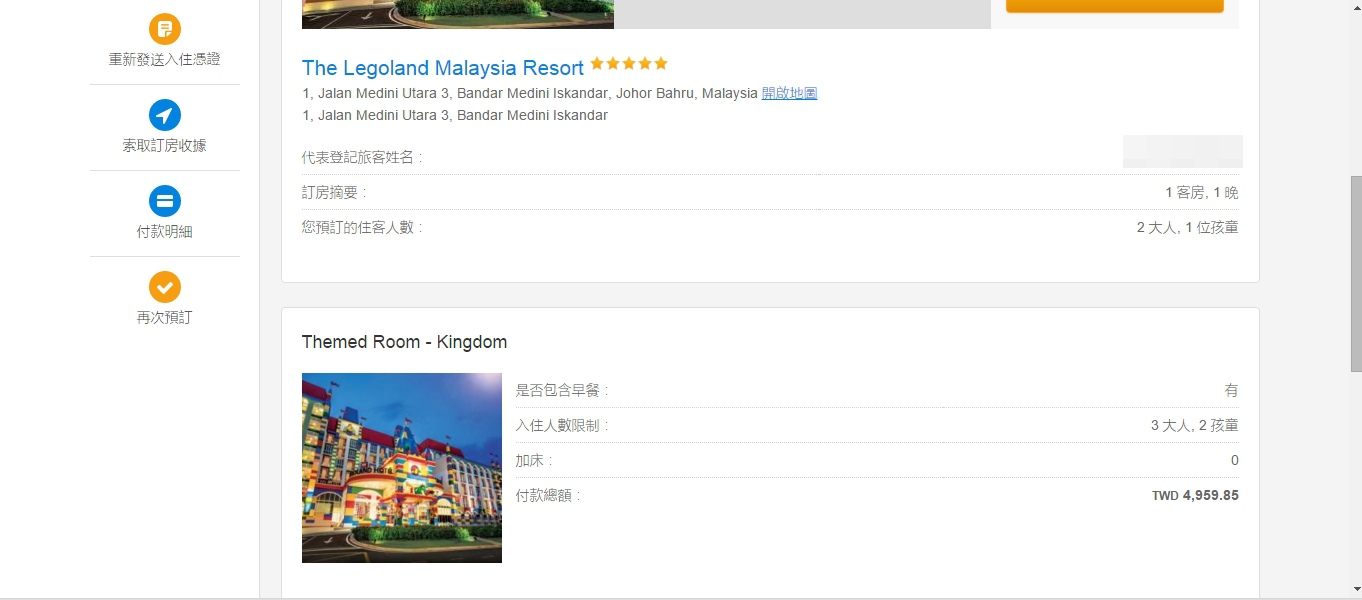Select the extra bed value 0
Viewport: 1362px width, 600px height.
(1235, 460)
